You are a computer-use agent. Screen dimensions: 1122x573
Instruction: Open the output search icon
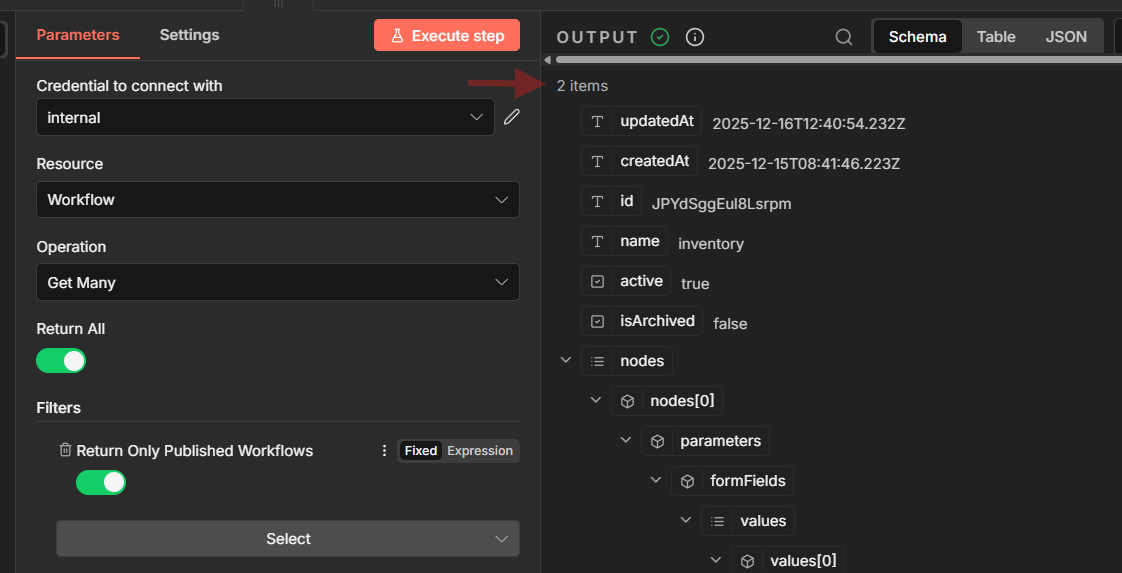click(x=844, y=37)
